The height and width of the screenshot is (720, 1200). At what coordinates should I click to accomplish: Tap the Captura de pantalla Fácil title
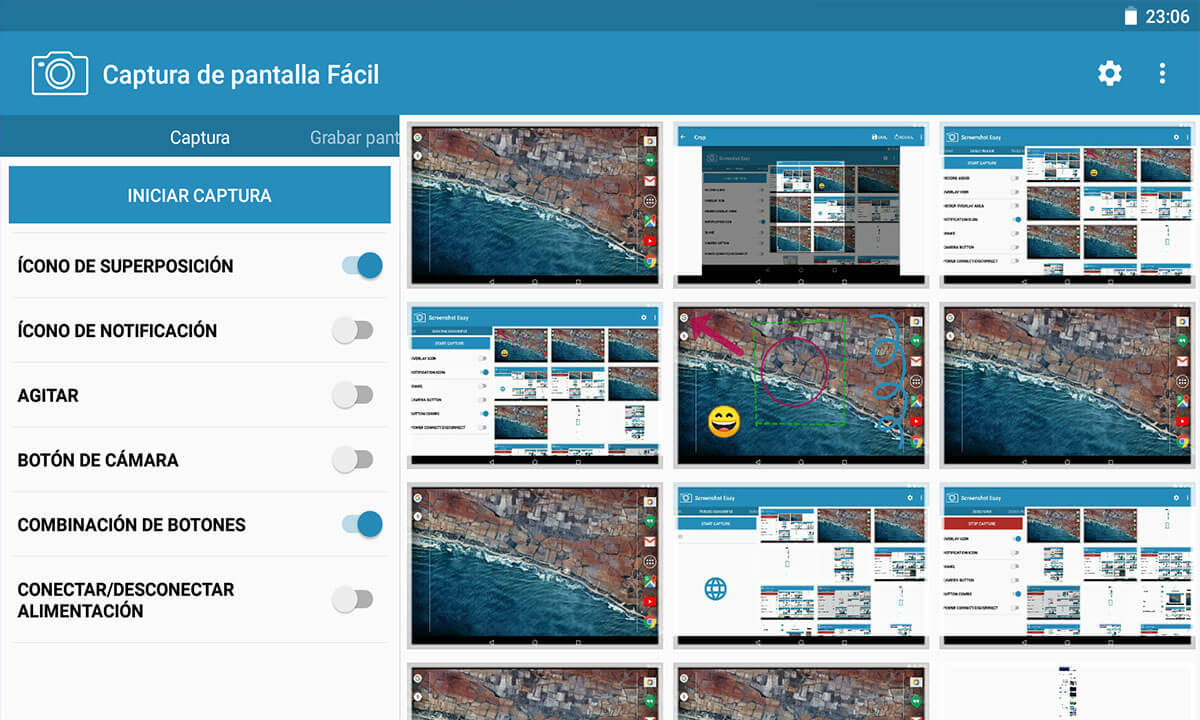coord(241,75)
